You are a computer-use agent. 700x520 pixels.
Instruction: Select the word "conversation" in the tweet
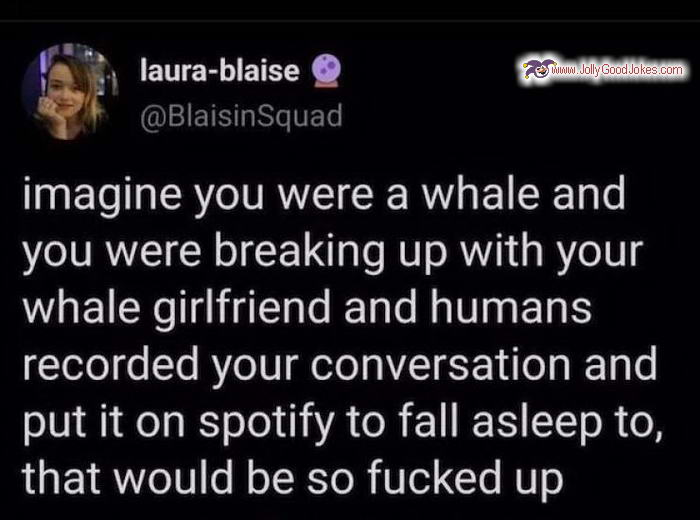(441, 366)
